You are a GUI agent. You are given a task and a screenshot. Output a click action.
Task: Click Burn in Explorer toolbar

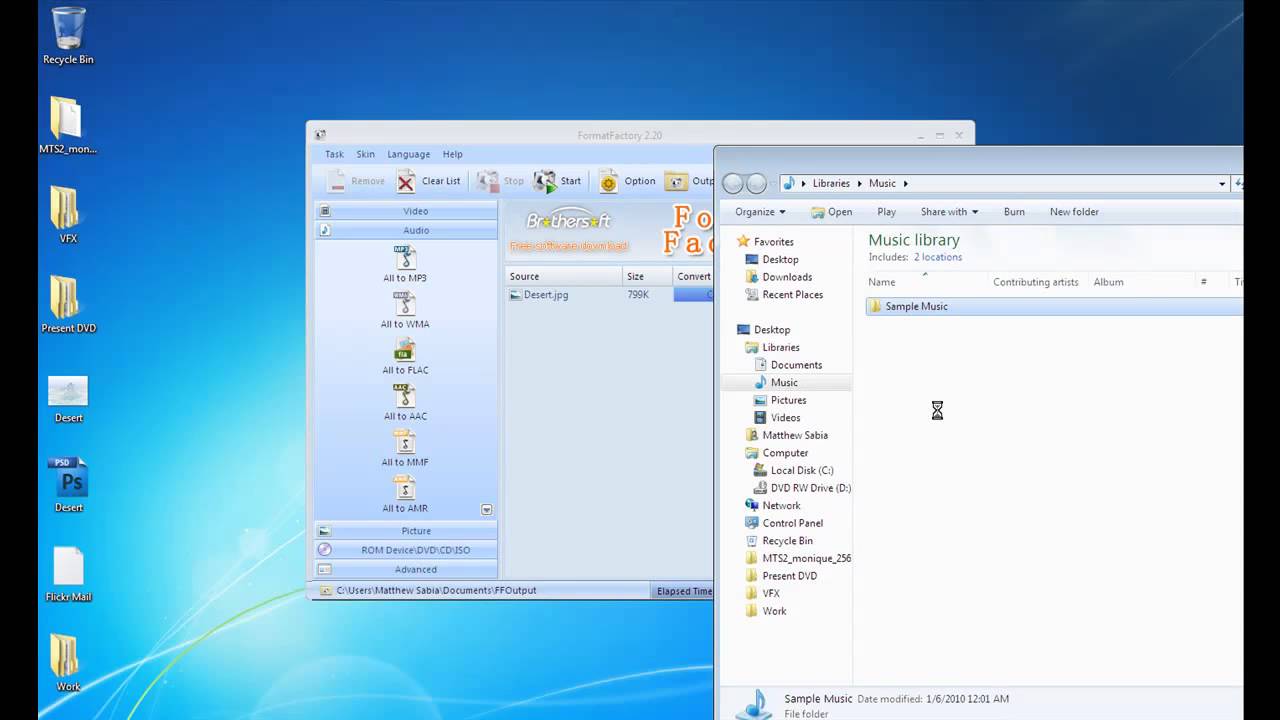[x=1014, y=212]
